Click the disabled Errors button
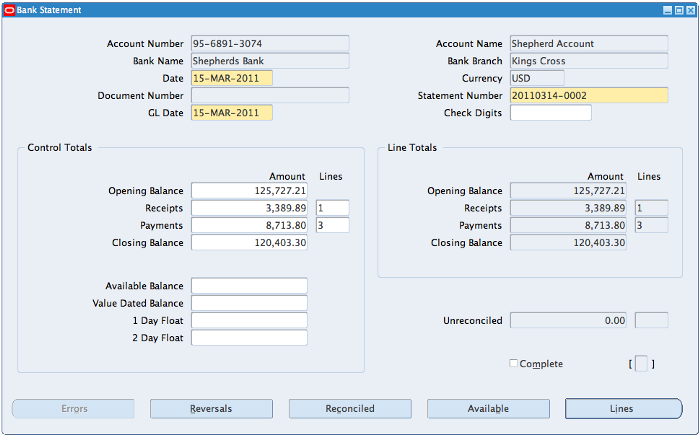Screen dimensions: 700x437 73,408
